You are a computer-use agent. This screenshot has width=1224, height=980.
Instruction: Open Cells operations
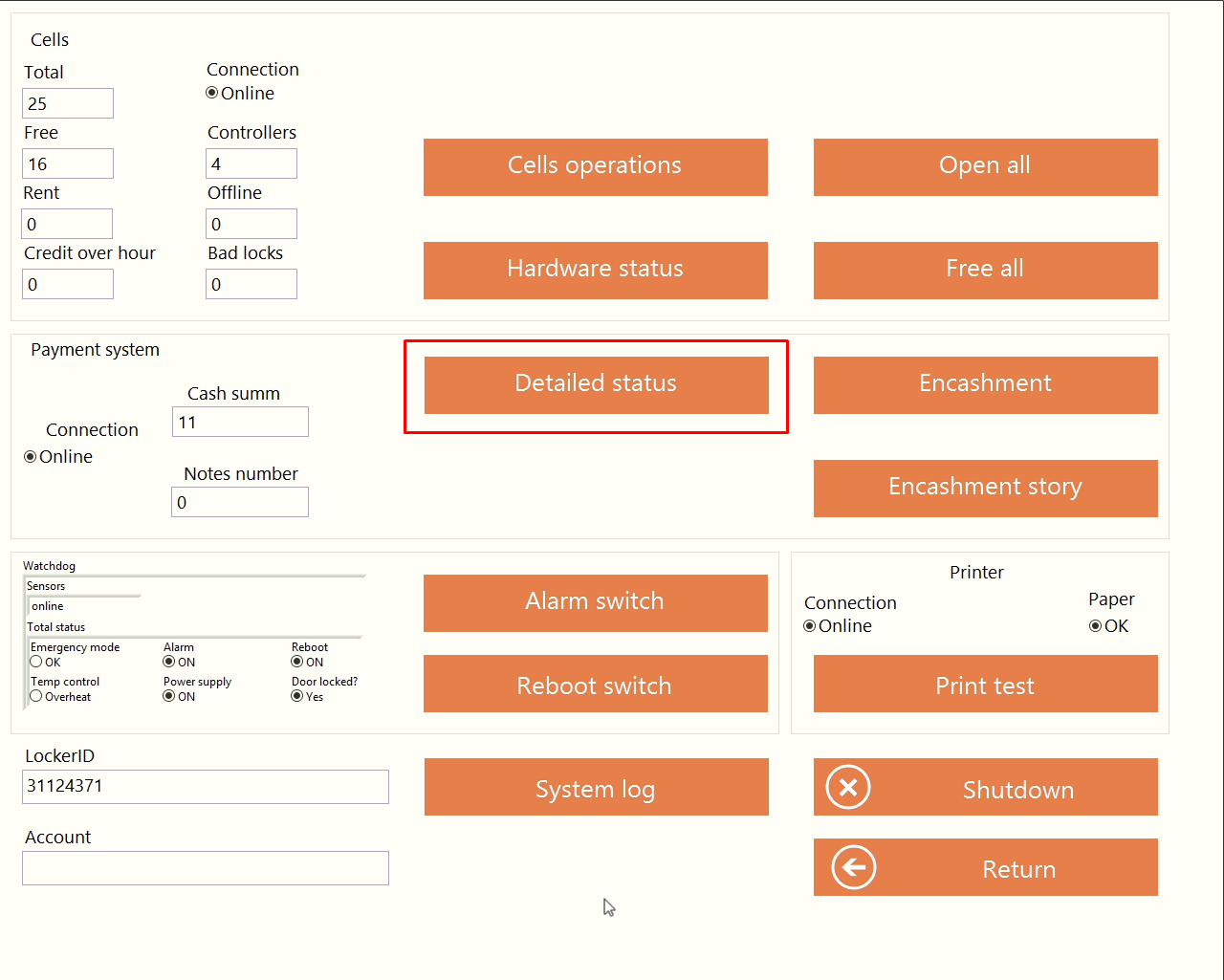point(595,166)
